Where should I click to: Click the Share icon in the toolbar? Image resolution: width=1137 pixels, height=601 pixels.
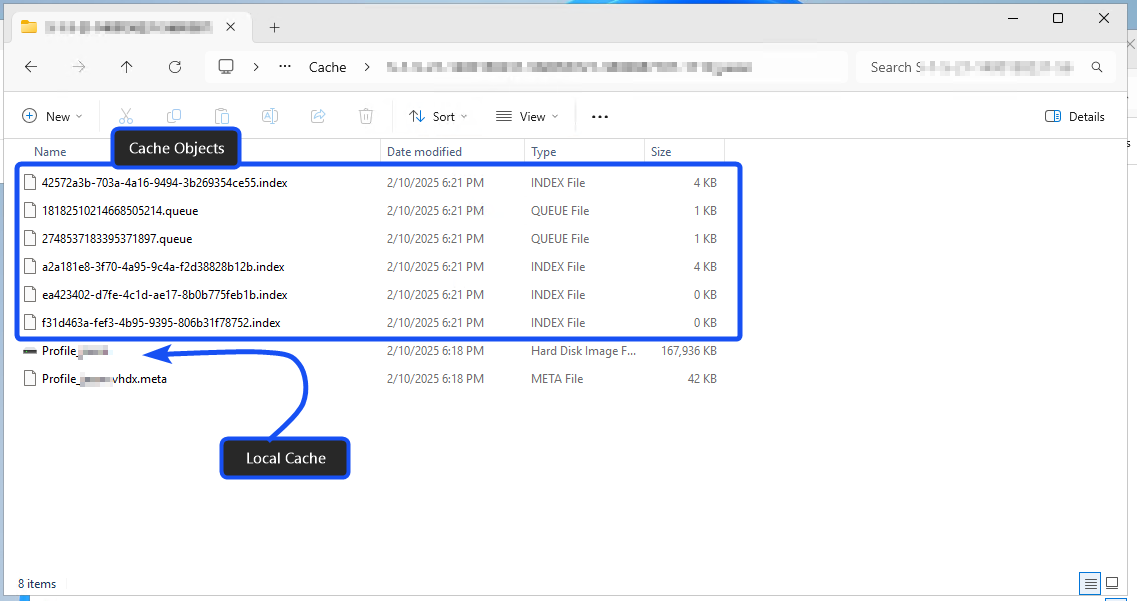318,116
